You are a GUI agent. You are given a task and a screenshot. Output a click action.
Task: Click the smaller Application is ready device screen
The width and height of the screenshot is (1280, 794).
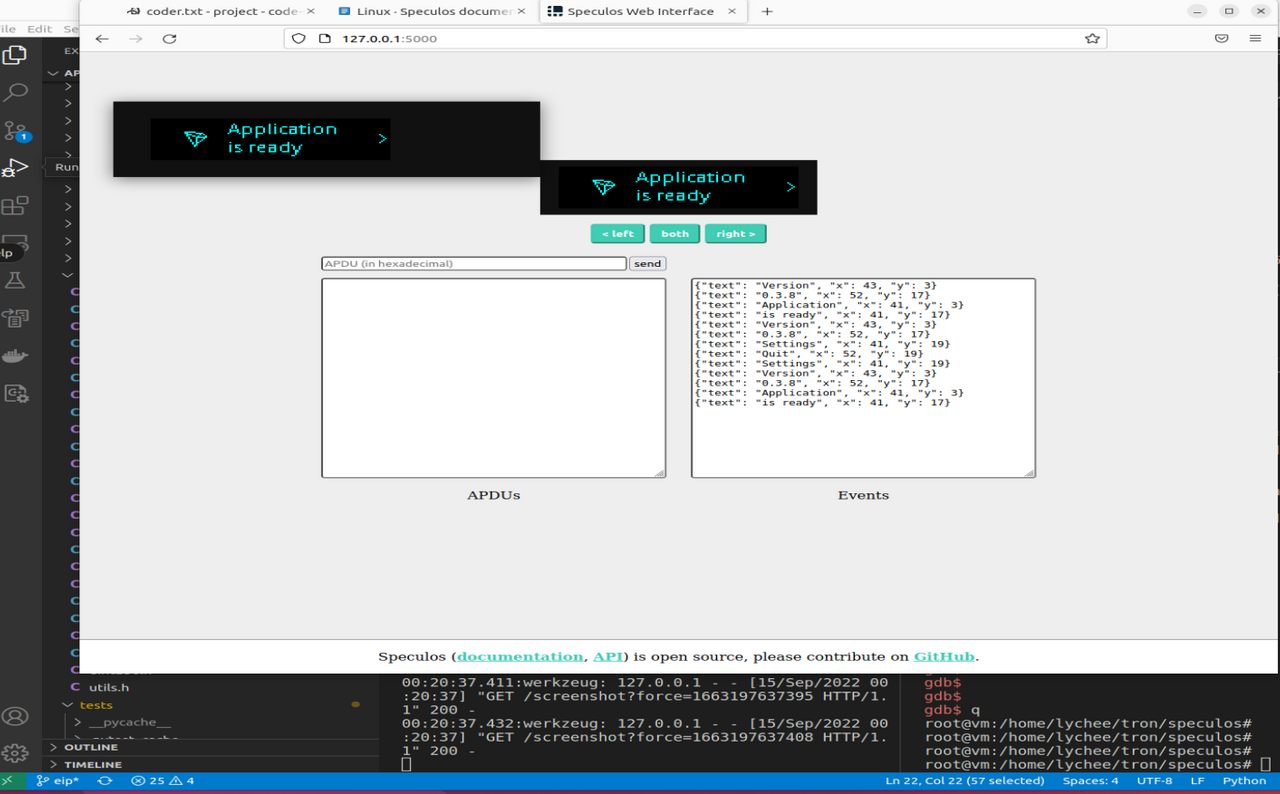(x=678, y=187)
